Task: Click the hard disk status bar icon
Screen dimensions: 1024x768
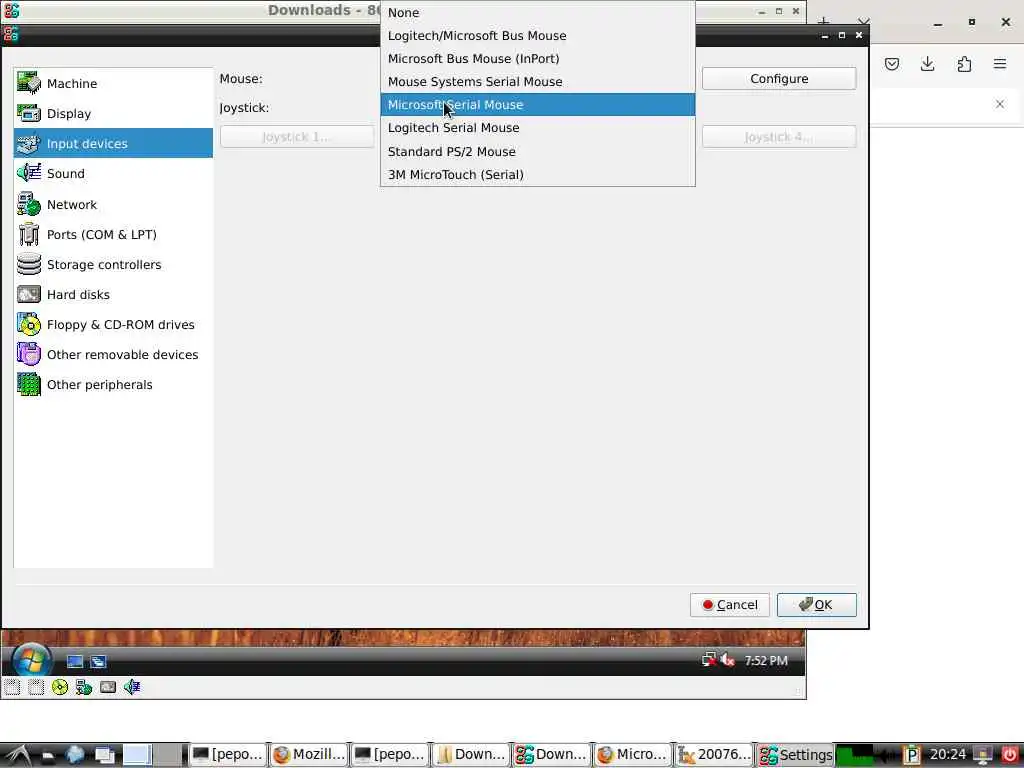Action: (x=108, y=687)
